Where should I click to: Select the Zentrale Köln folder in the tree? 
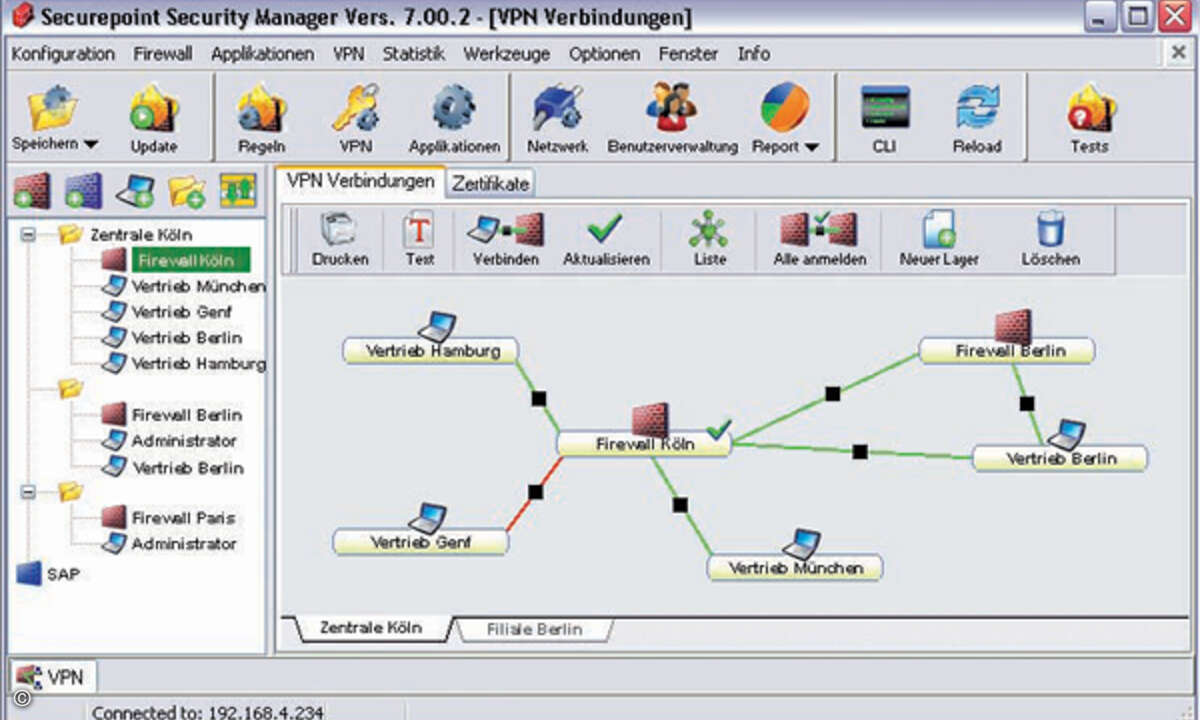tap(126, 235)
